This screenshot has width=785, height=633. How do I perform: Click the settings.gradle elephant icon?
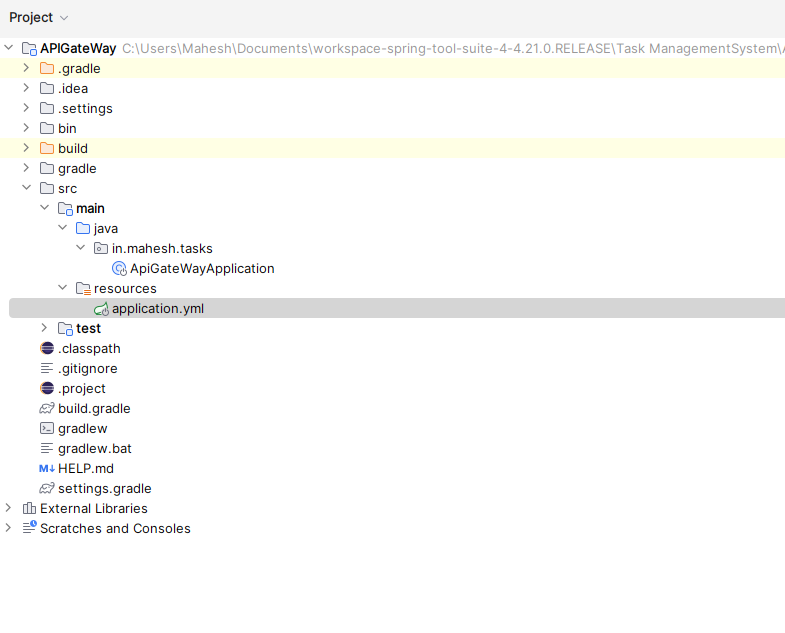click(47, 488)
